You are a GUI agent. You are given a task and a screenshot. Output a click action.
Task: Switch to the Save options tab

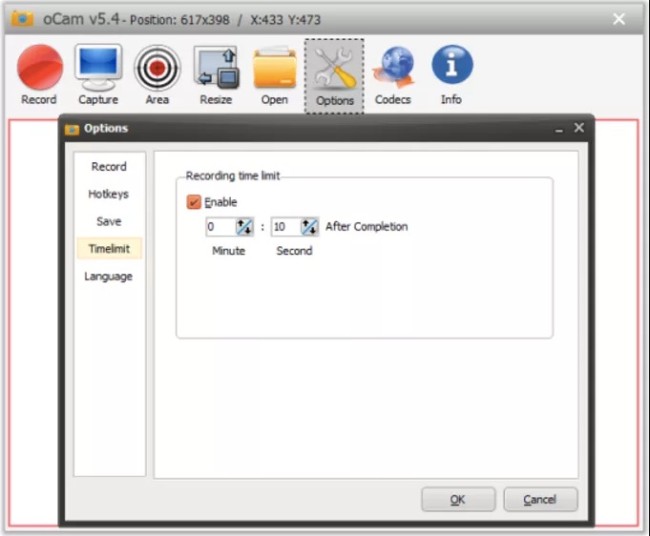pyautogui.click(x=109, y=221)
